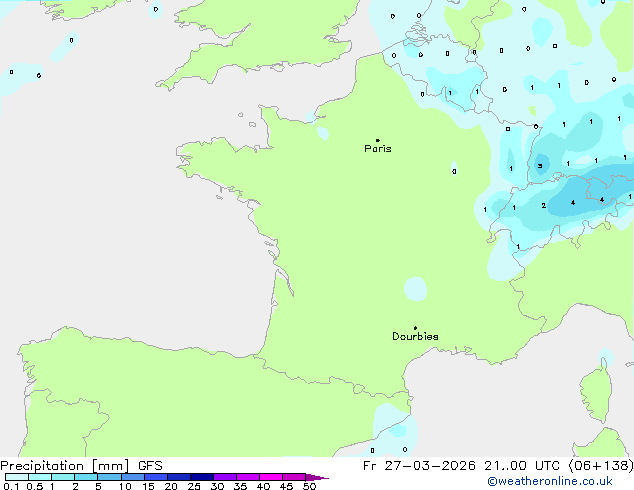Open the weatheronline.co.uk link
The height and width of the screenshot is (490, 634).
coord(550,481)
